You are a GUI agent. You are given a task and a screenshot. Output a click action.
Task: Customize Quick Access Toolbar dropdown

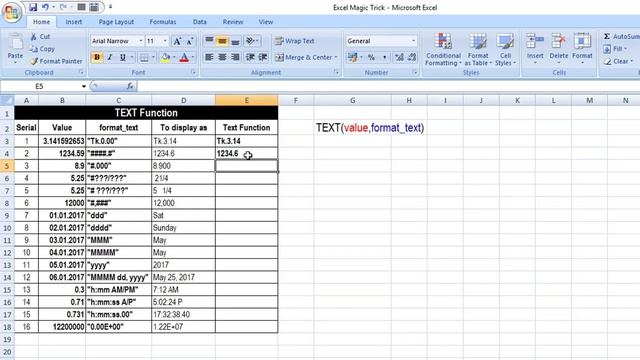[110, 7]
